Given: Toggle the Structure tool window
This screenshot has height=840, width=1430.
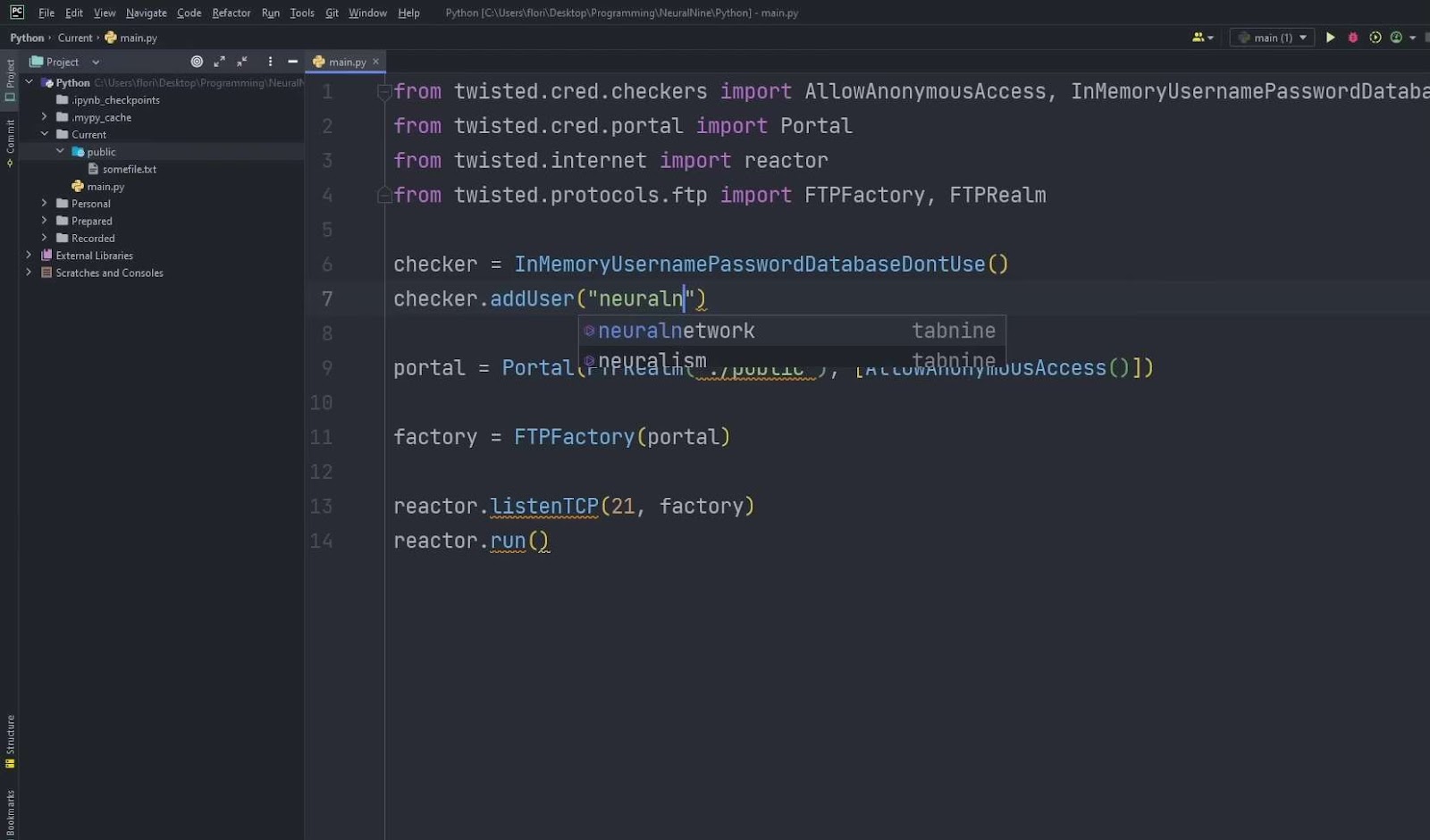Looking at the screenshot, I should coord(11,739).
